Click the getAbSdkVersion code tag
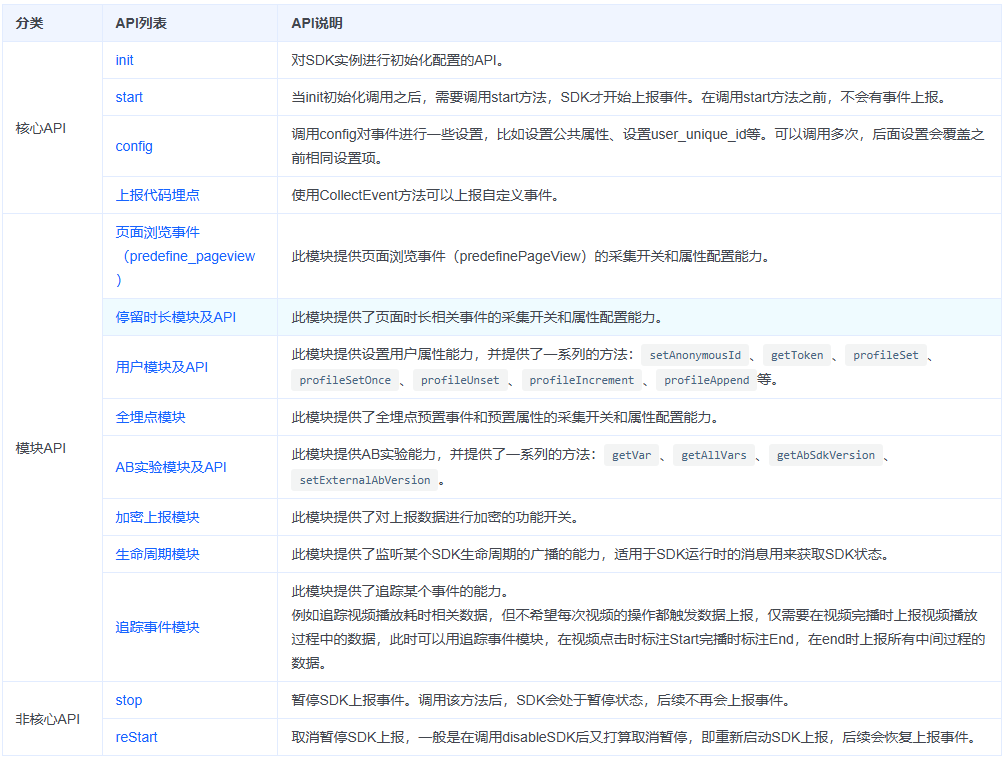 825,455
